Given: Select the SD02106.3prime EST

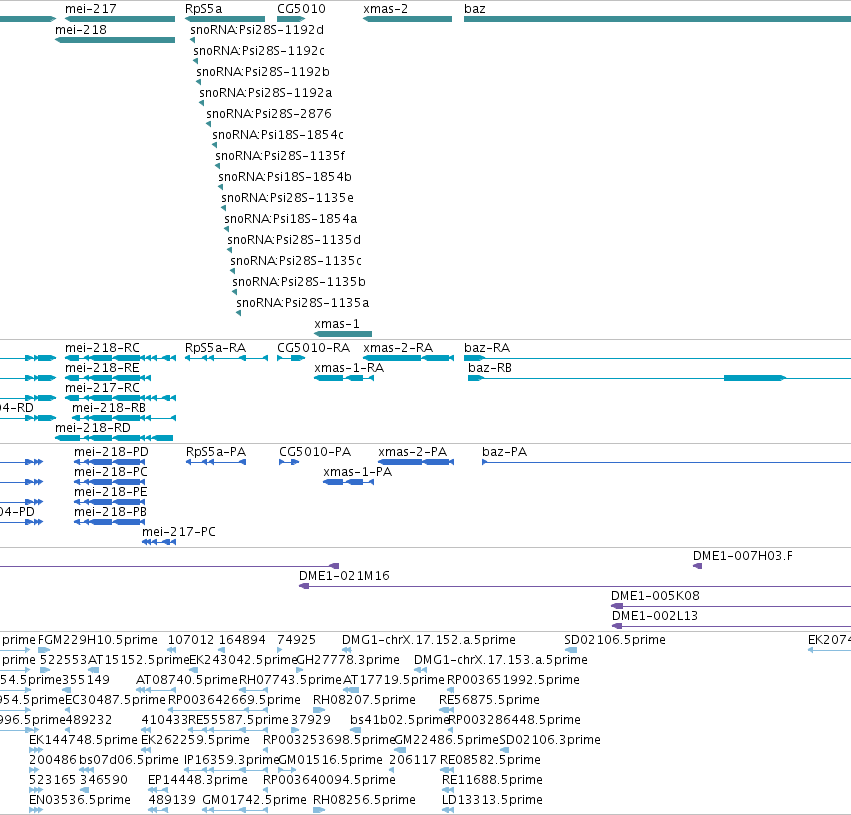Looking at the screenshot, I should [x=504, y=750].
